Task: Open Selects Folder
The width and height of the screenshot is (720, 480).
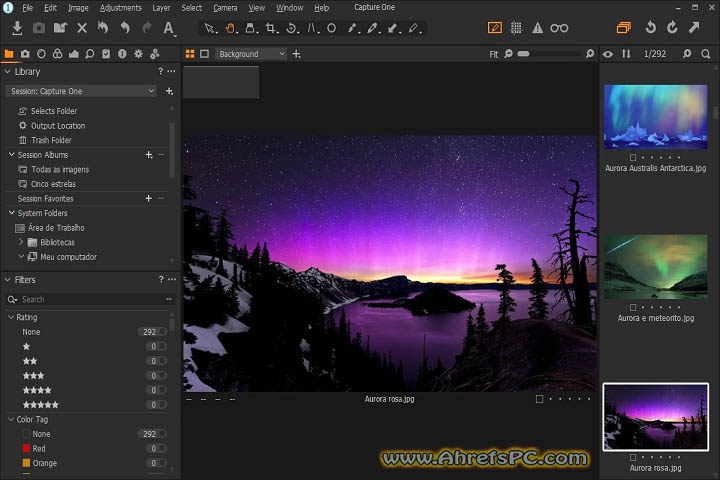Action: pos(54,111)
